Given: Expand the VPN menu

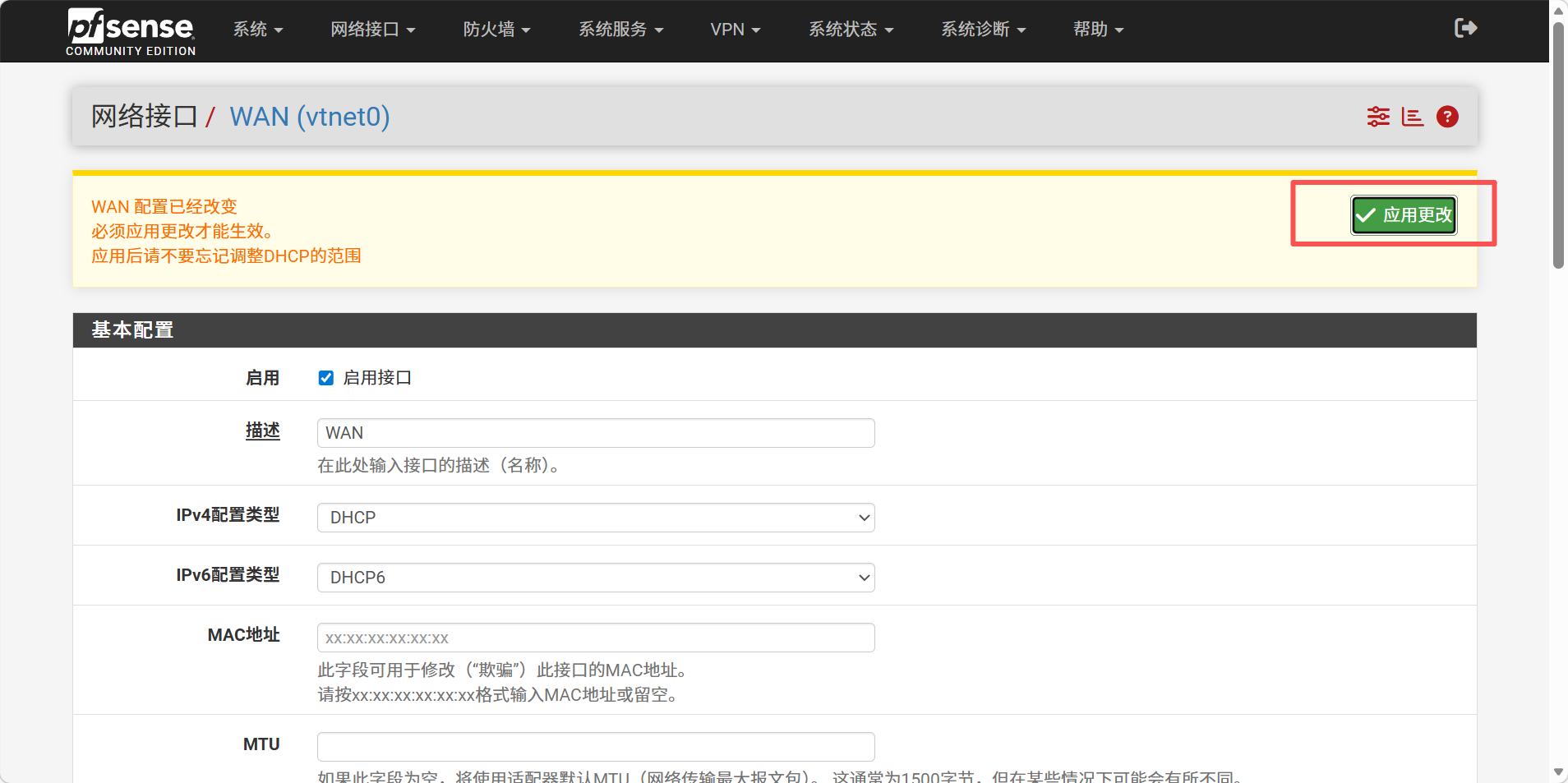Looking at the screenshot, I should pos(735,30).
